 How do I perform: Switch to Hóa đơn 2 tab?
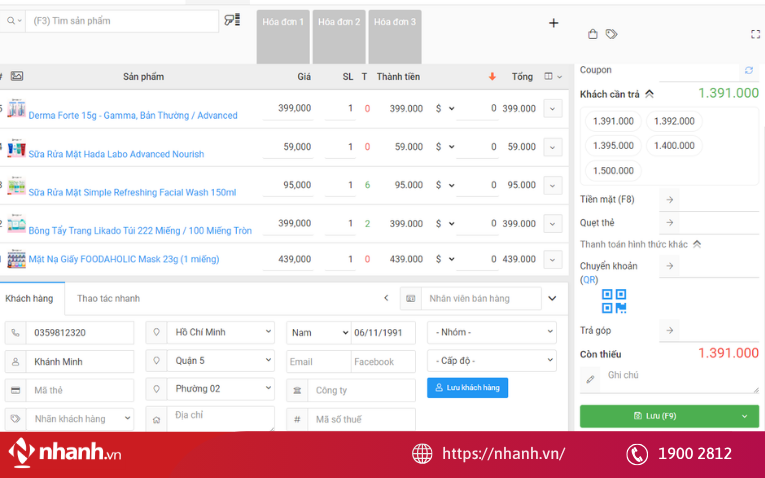click(339, 22)
